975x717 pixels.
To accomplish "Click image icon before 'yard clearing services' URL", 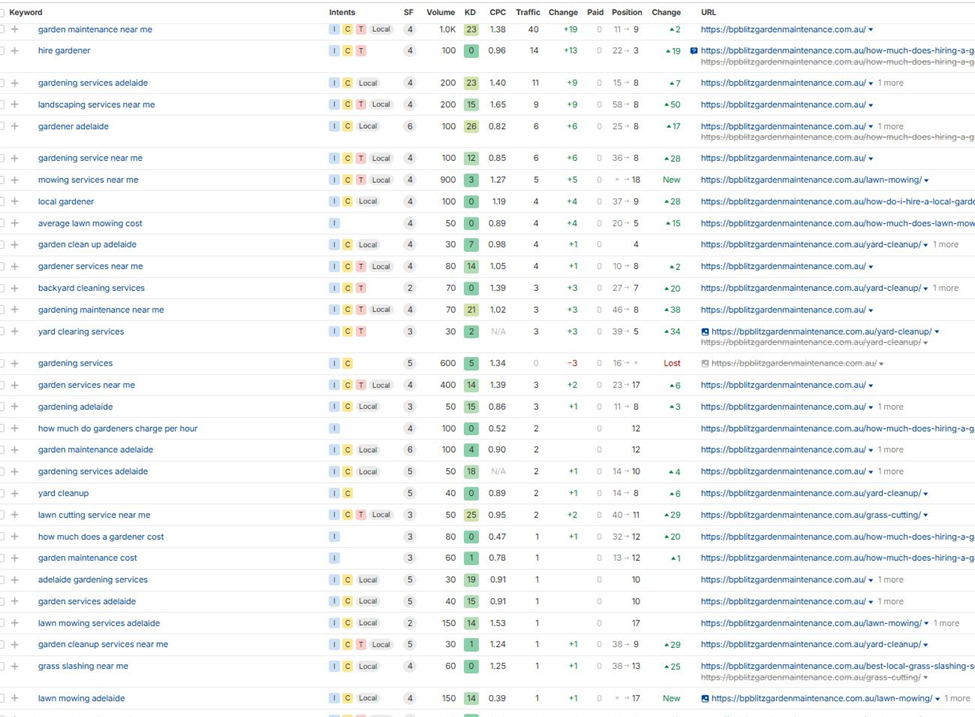I will (705, 332).
